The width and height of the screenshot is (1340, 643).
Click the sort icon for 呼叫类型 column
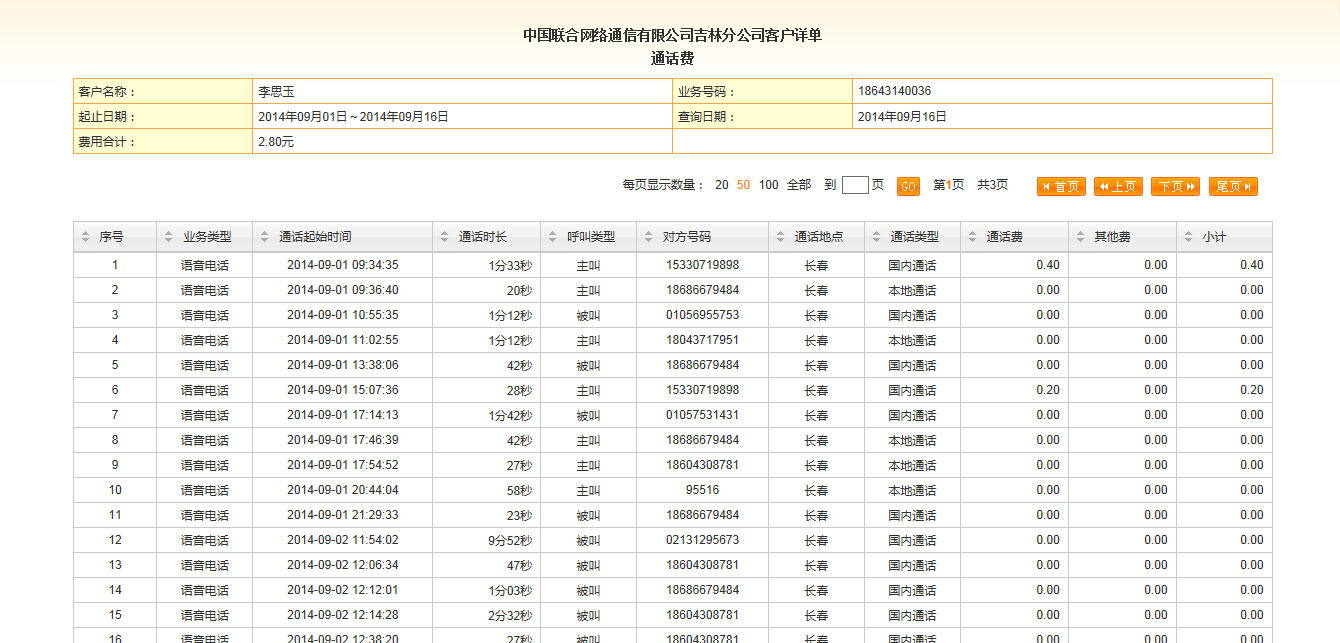(552, 237)
